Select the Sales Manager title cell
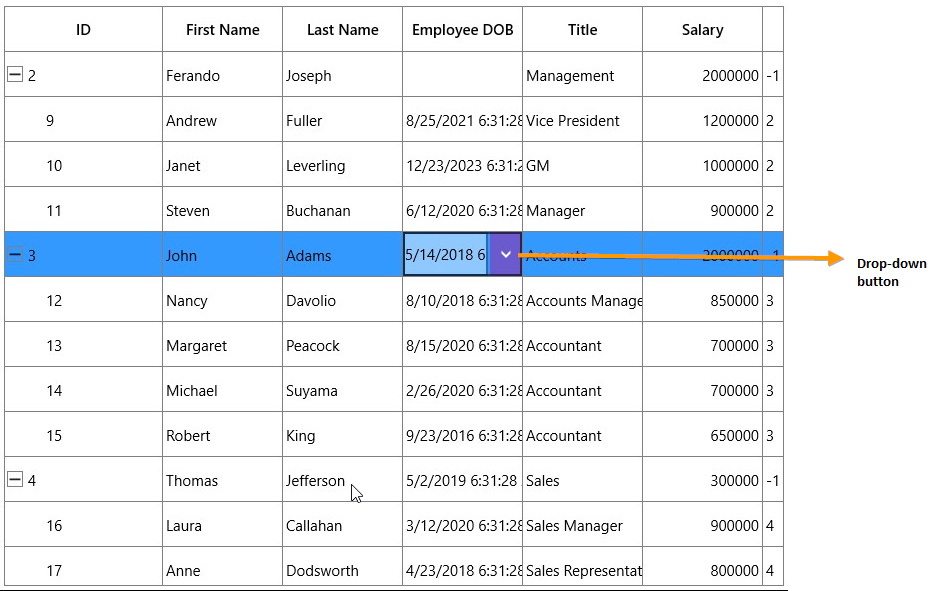The width and height of the screenshot is (935, 591). pos(582,524)
